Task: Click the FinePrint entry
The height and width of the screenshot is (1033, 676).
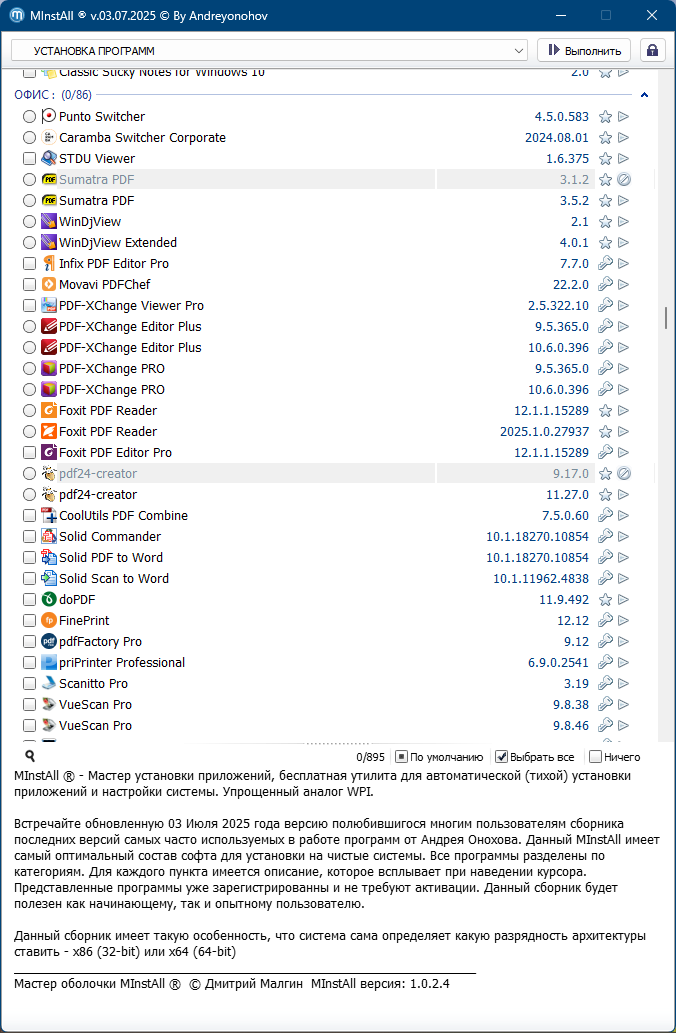Action: click(84, 621)
